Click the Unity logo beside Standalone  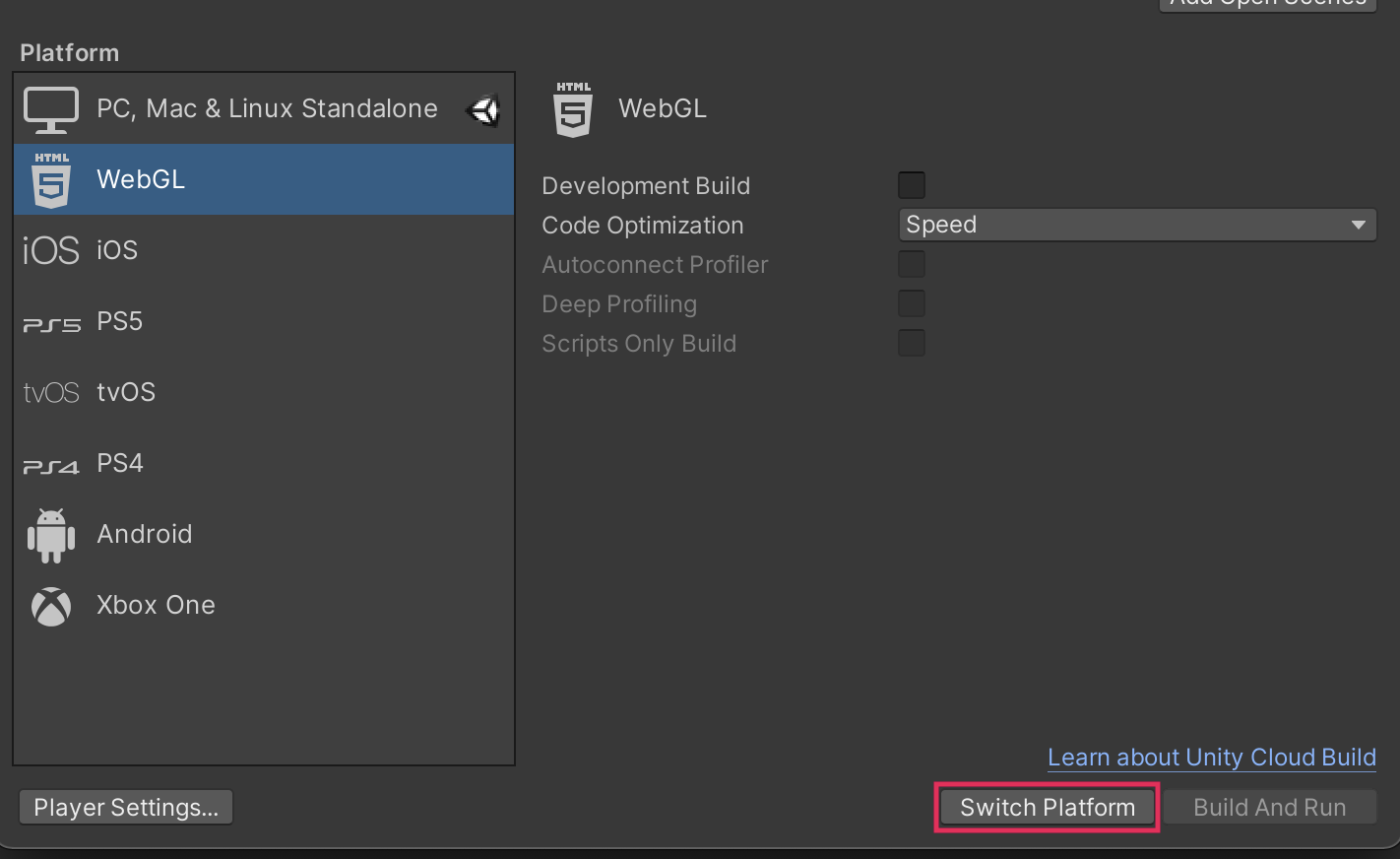(483, 109)
